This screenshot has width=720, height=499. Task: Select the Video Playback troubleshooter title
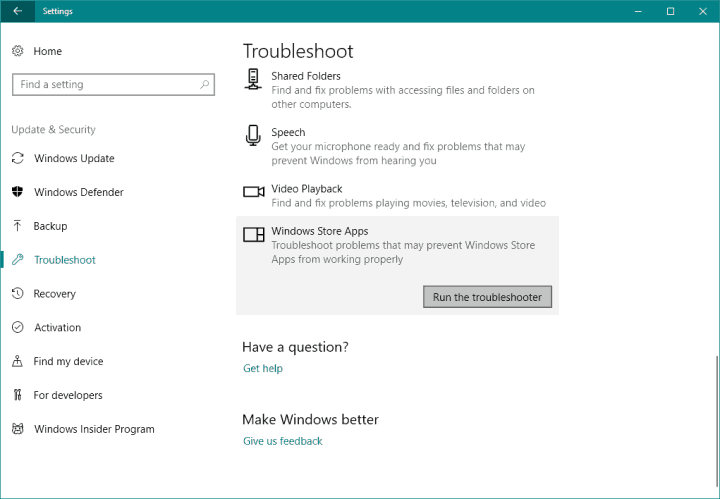click(307, 189)
